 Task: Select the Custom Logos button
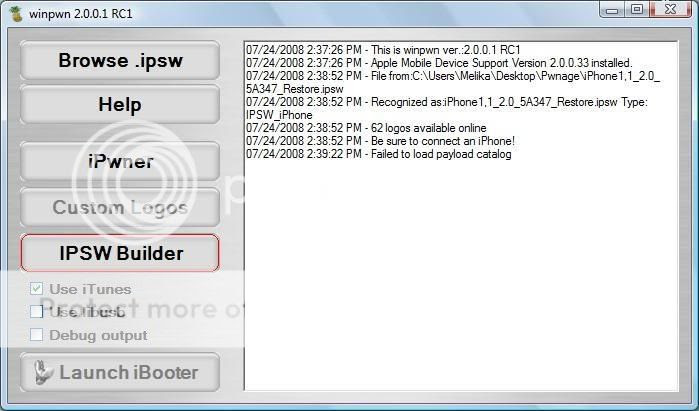pos(120,207)
